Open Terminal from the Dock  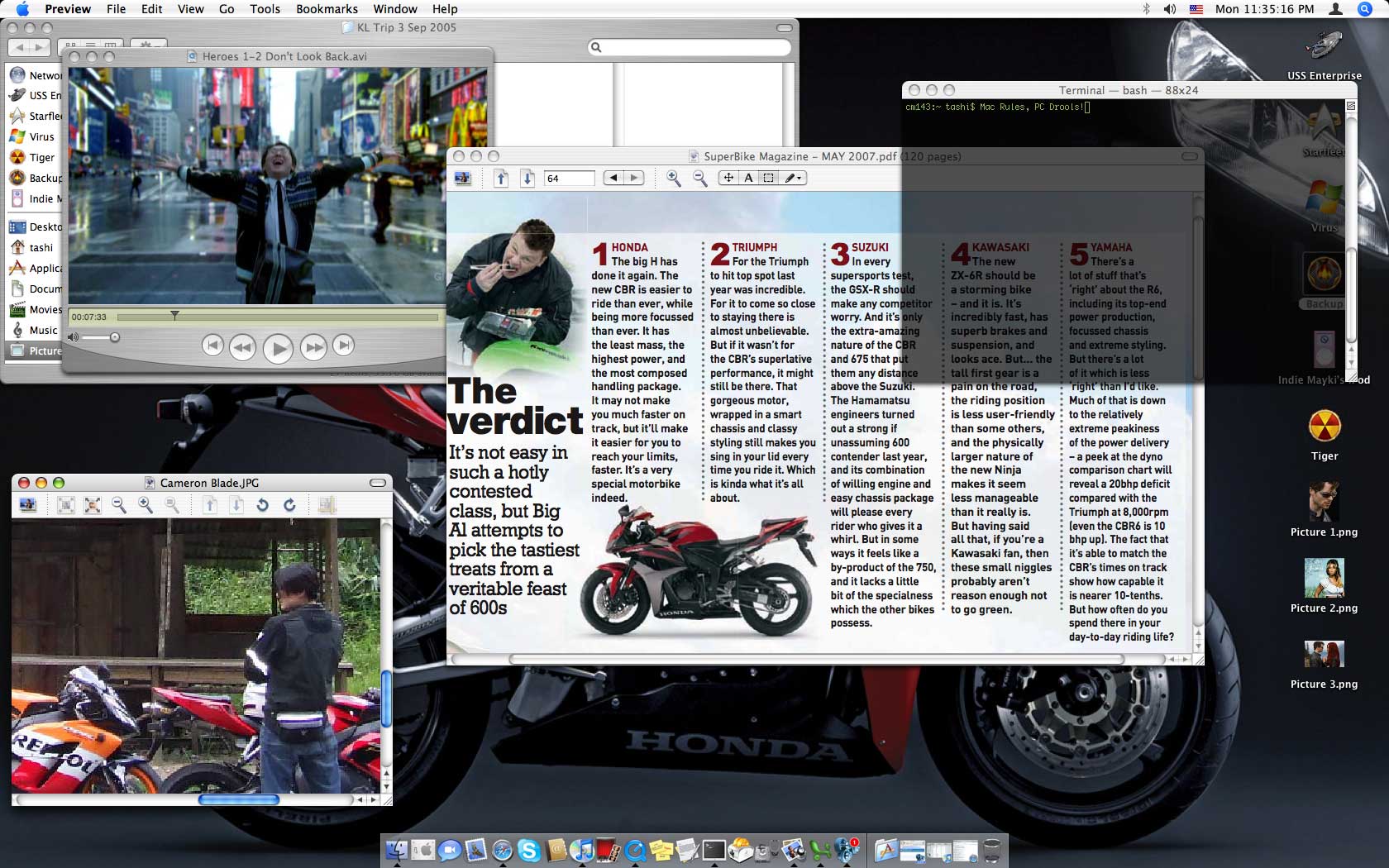(714, 849)
